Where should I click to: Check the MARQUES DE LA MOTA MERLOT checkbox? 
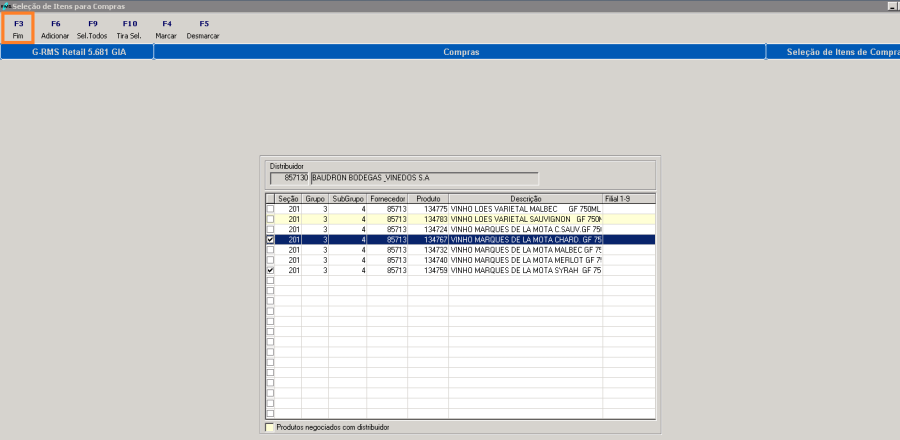tap(270, 260)
